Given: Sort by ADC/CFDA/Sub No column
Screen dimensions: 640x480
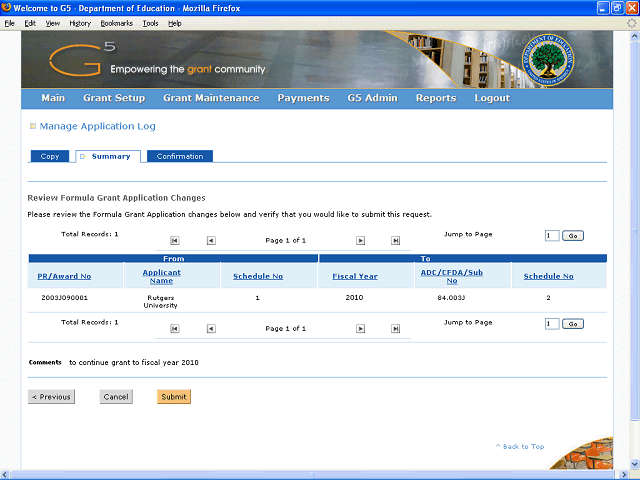Looking at the screenshot, I should point(452,276).
